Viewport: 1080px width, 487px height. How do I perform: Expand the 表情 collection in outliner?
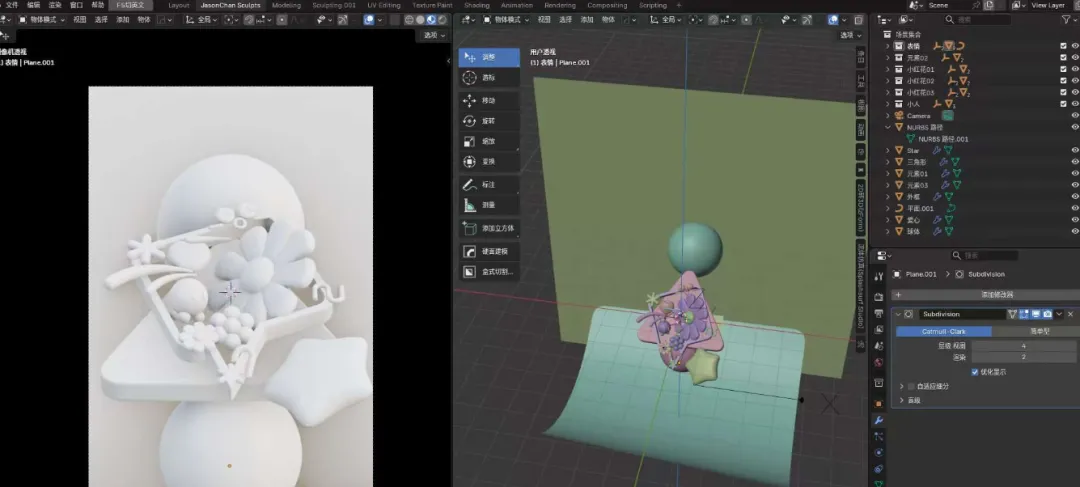pos(888,46)
